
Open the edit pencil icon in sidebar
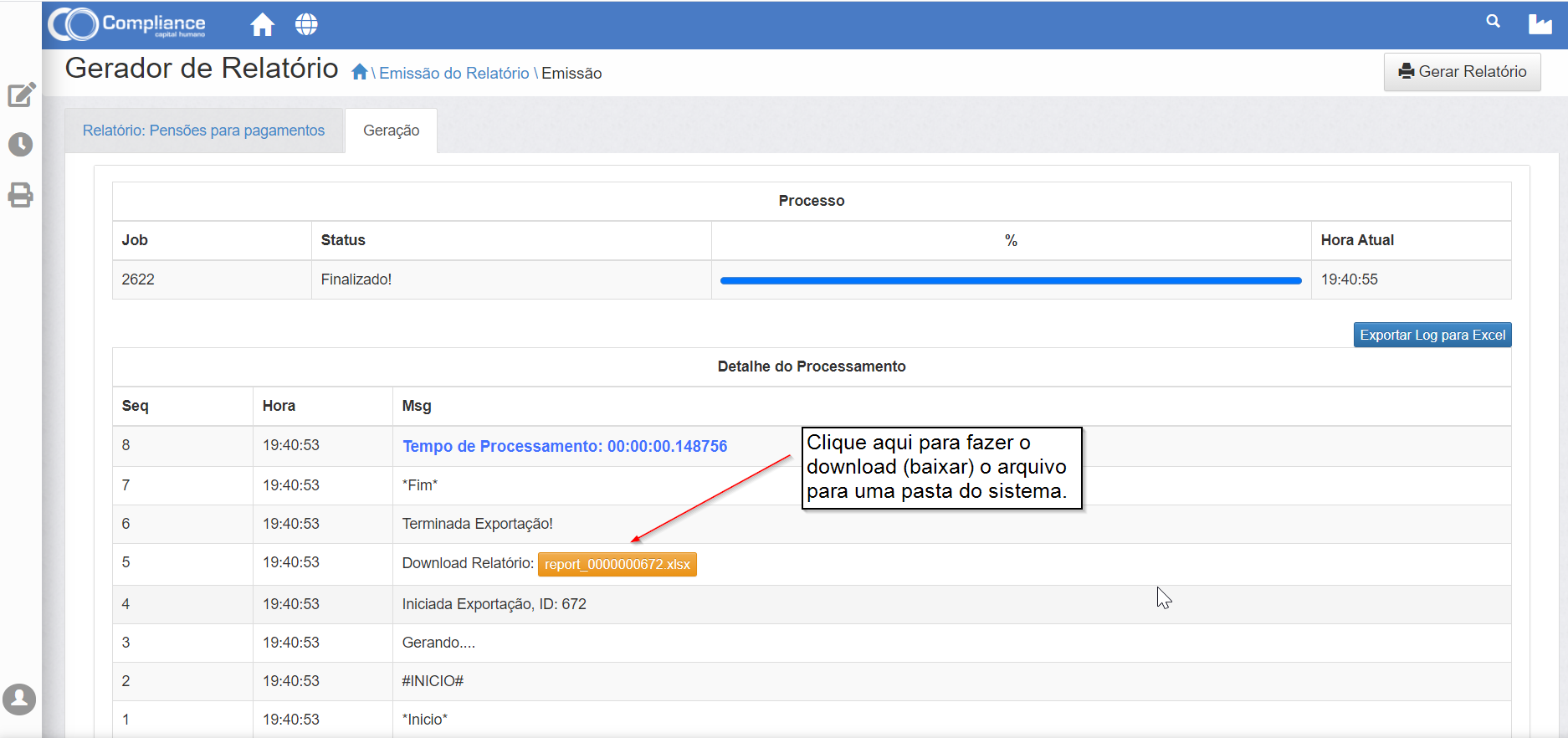coord(21,95)
